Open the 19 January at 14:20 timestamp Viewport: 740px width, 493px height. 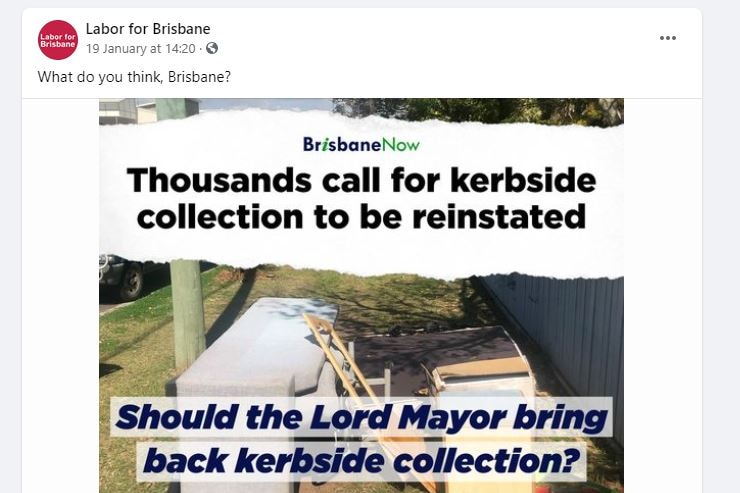141,49
